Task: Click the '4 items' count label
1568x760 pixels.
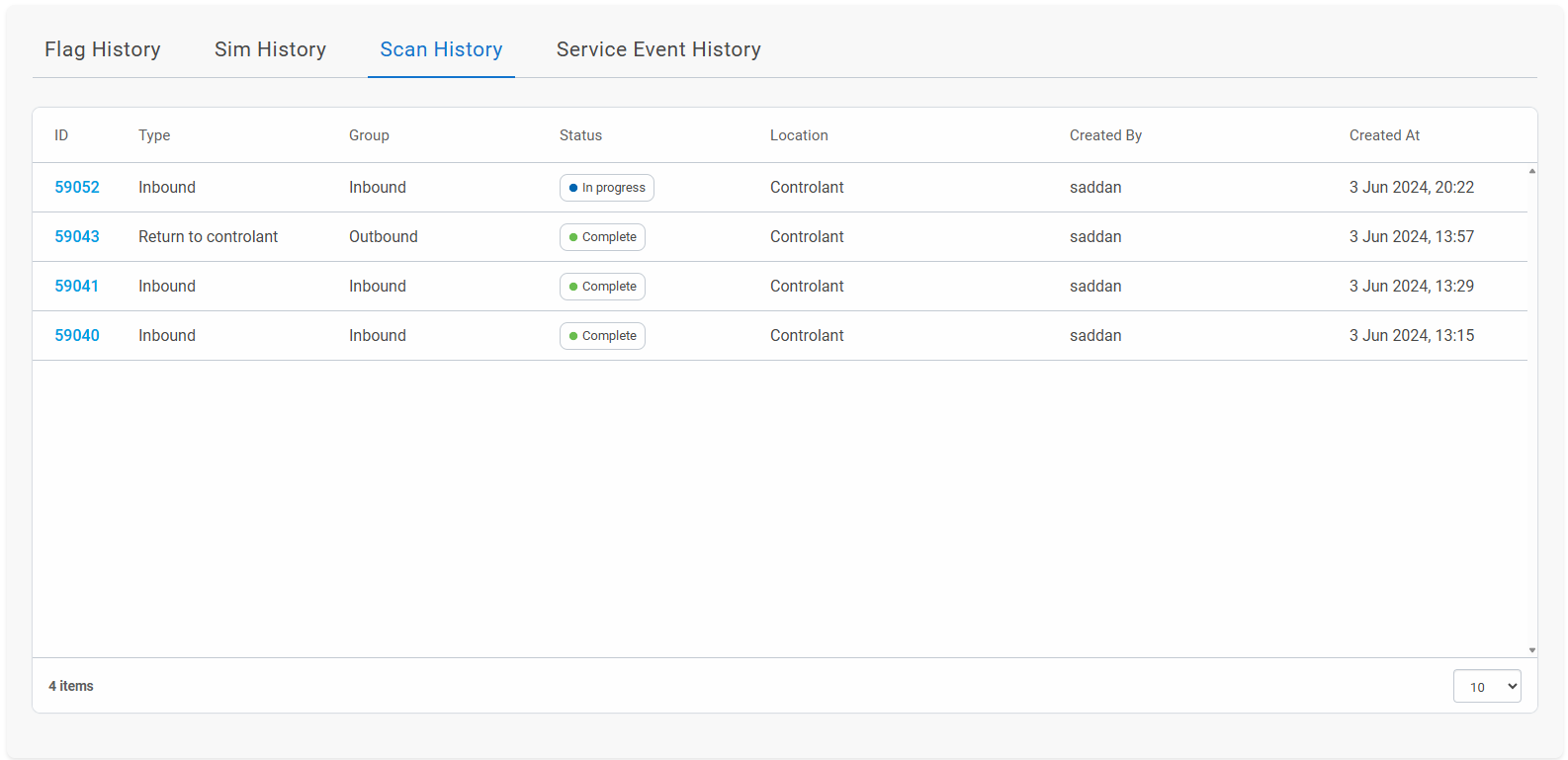Action: point(71,686)
